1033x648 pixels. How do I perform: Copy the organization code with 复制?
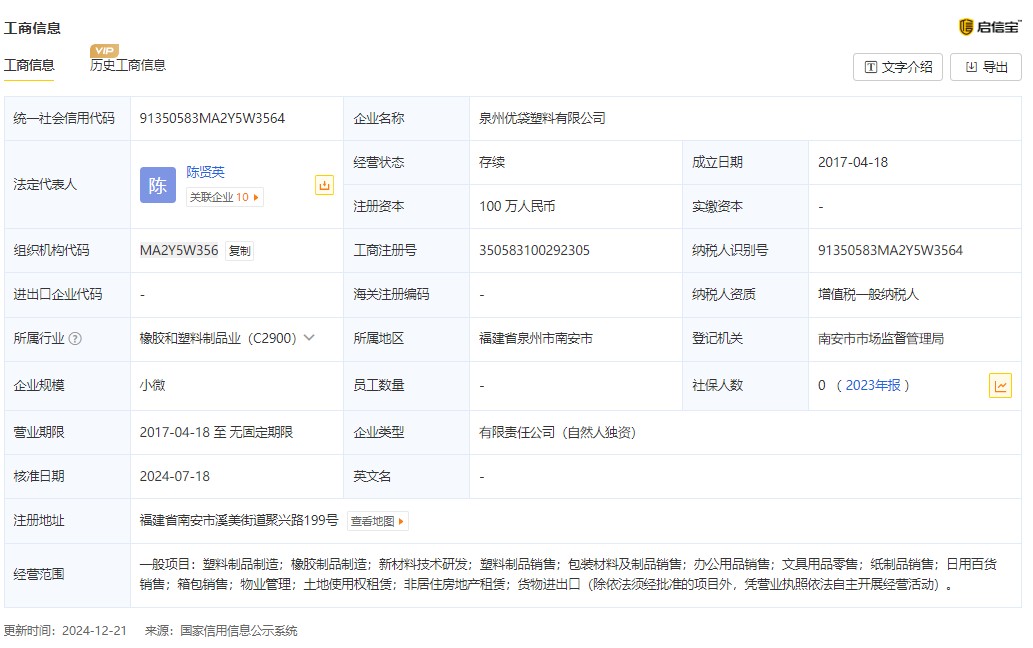239,251
